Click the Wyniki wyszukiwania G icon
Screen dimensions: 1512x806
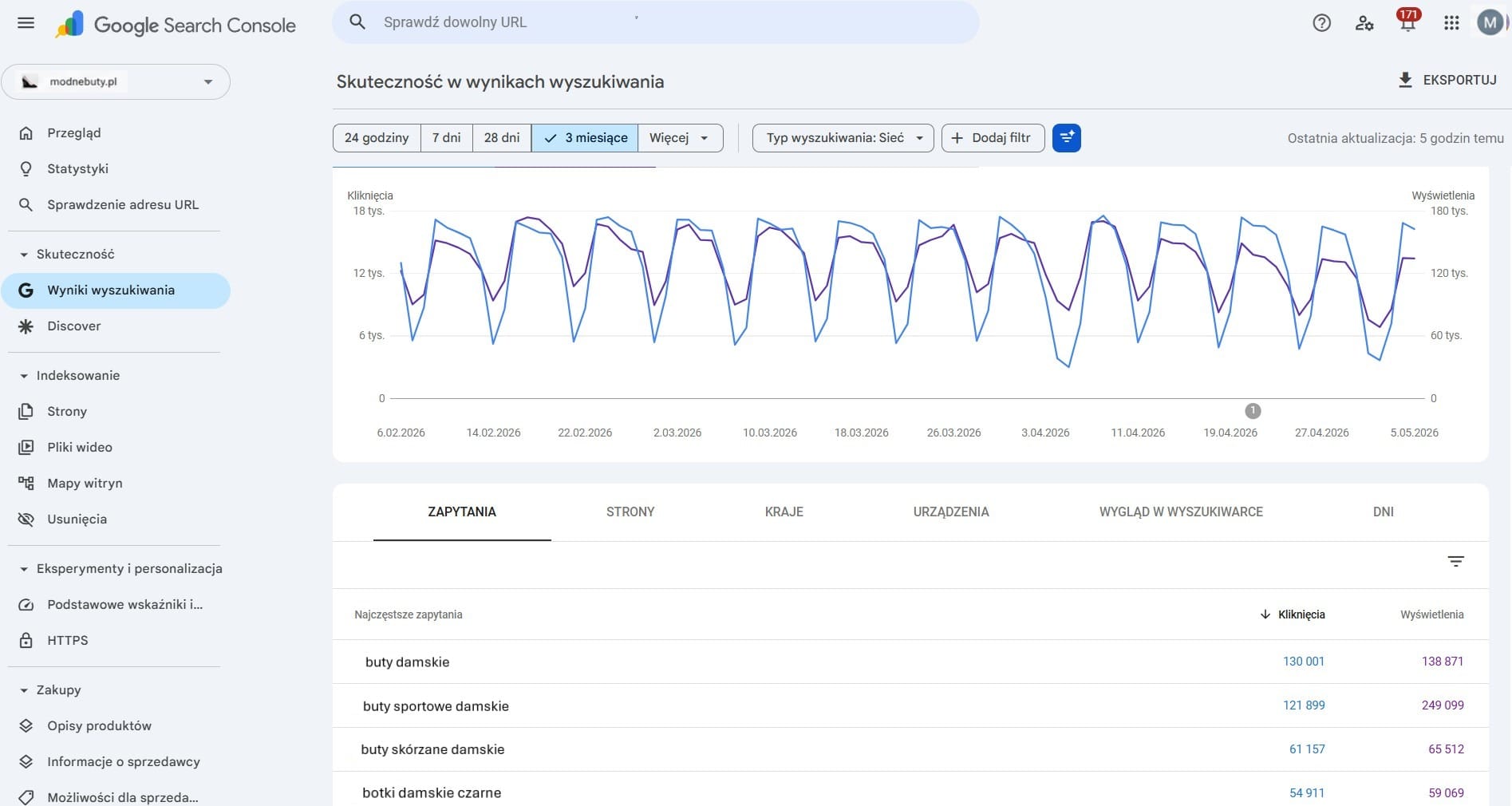[26, 290]
